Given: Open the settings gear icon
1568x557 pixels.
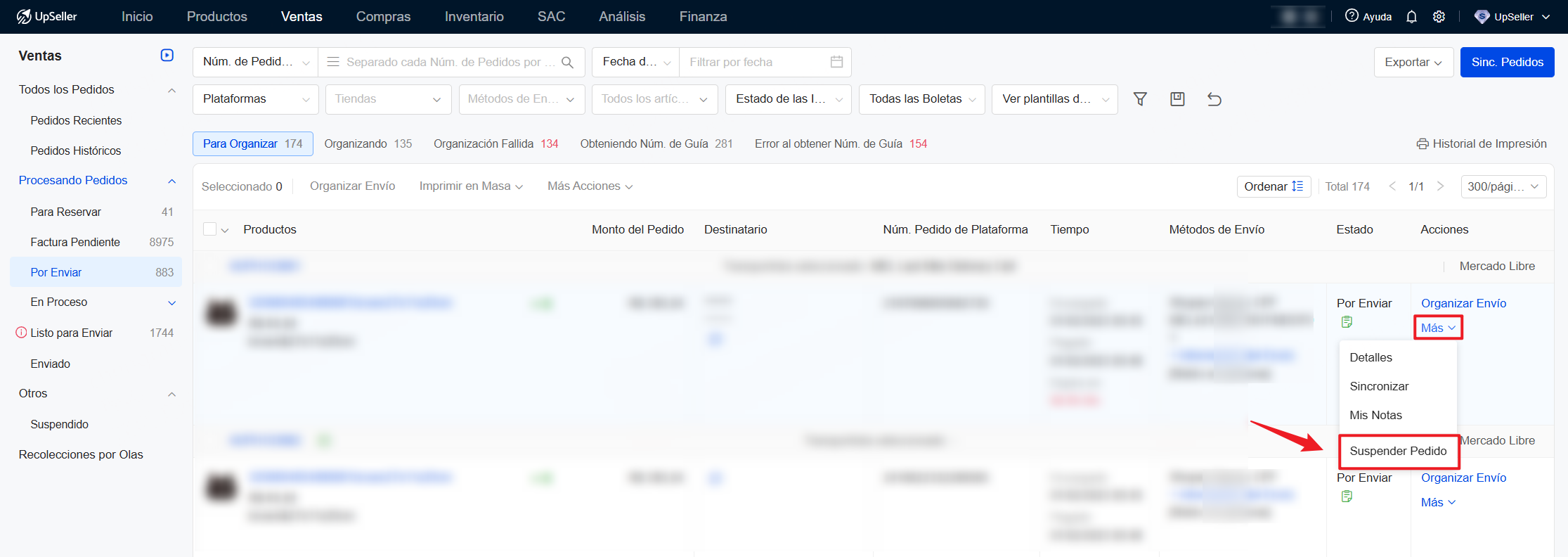Looking at the screenshot, I should (x=1439, y=17).
